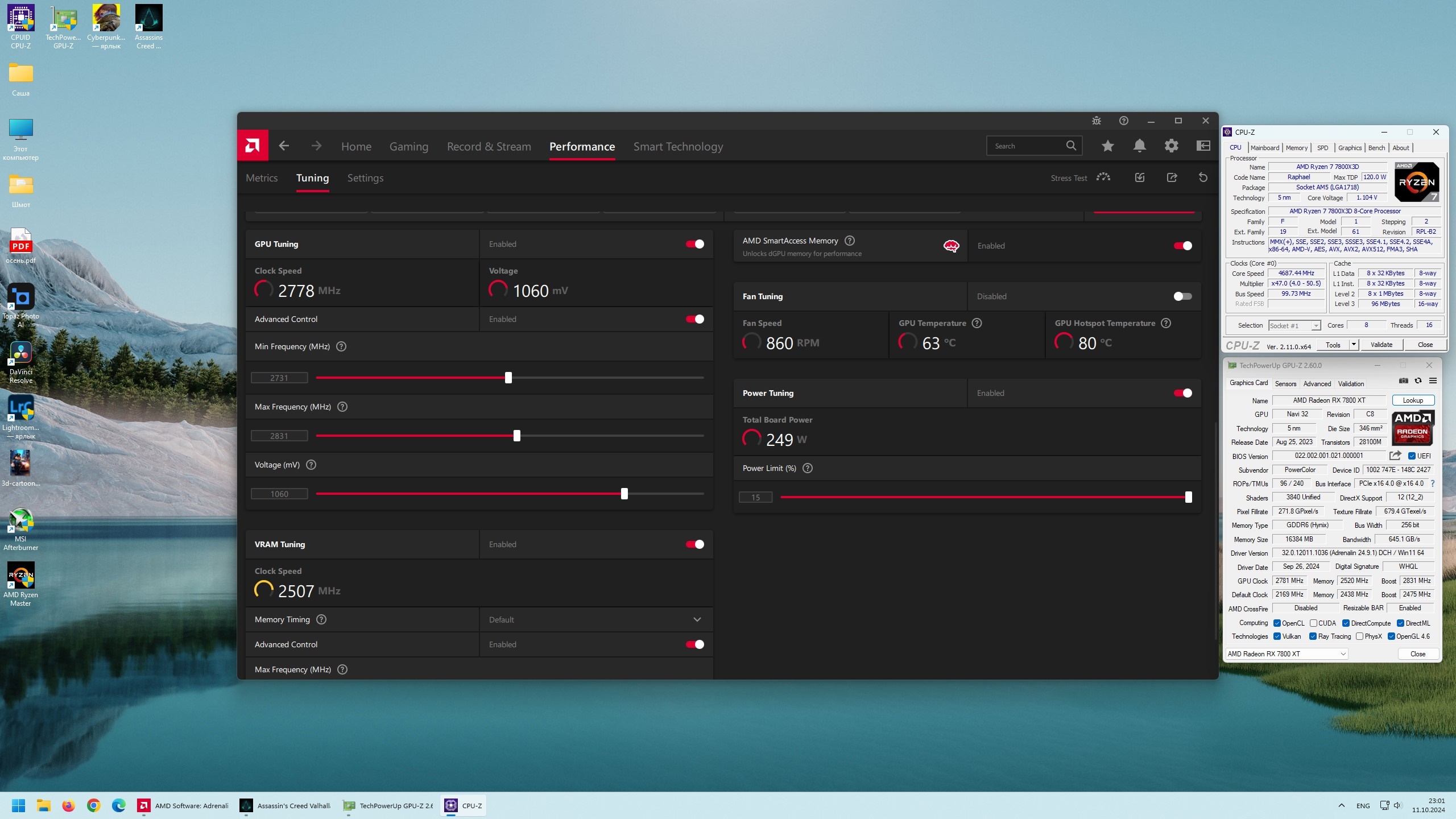1456x819 pixels.
Task: Click the export/share tuning profile icon
Action: point(1172,177)
